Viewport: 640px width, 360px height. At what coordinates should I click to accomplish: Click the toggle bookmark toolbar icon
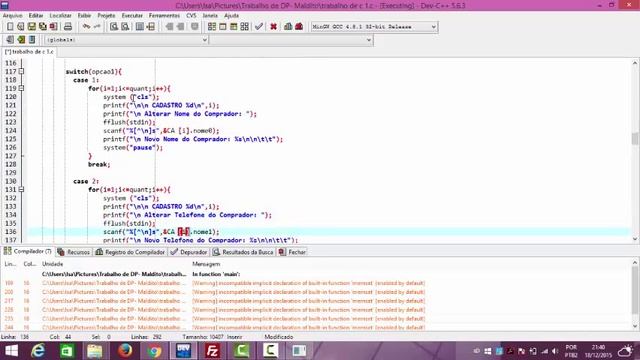32,40
